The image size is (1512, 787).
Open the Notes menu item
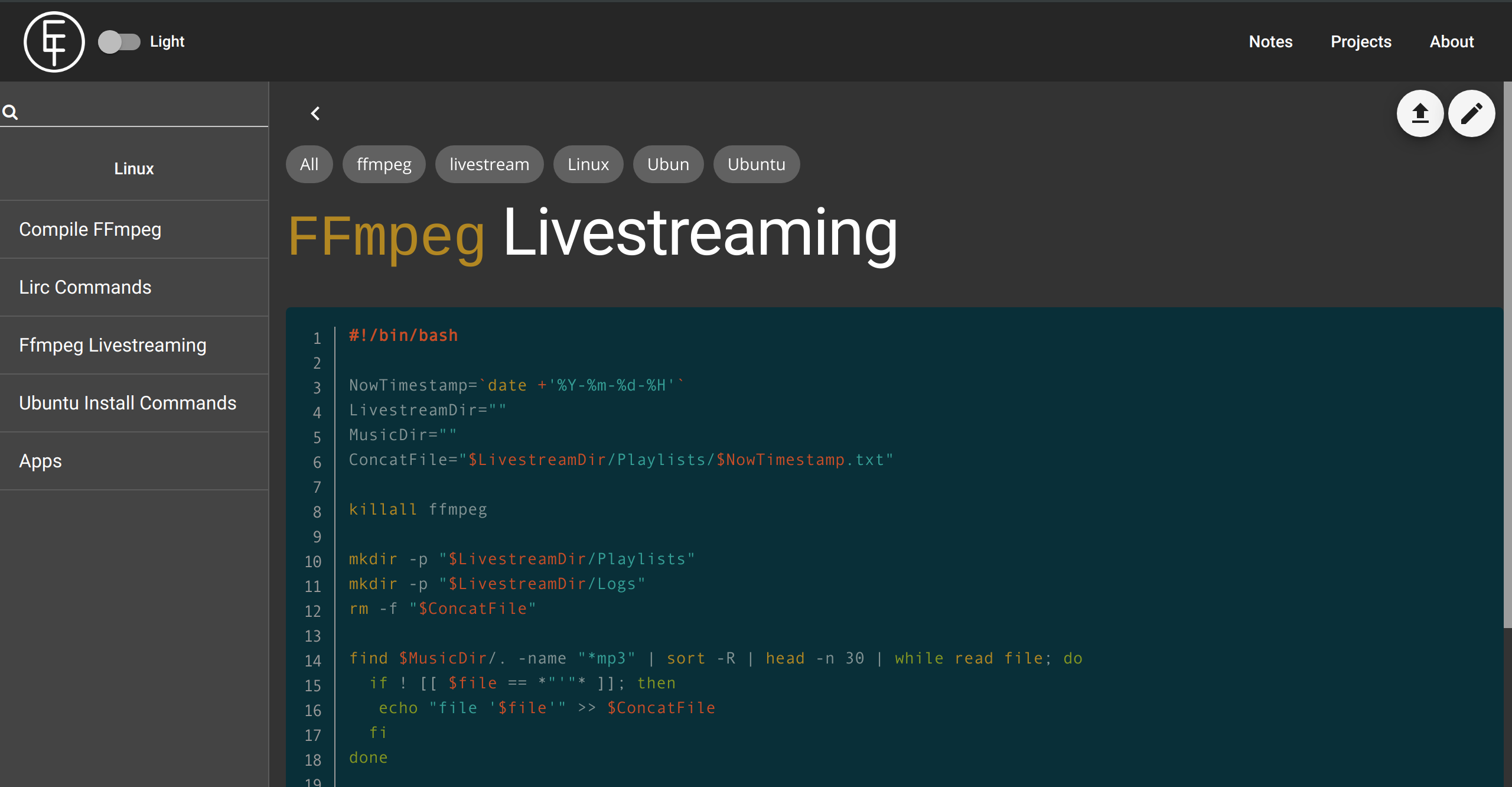click(x=1270, y=42)
